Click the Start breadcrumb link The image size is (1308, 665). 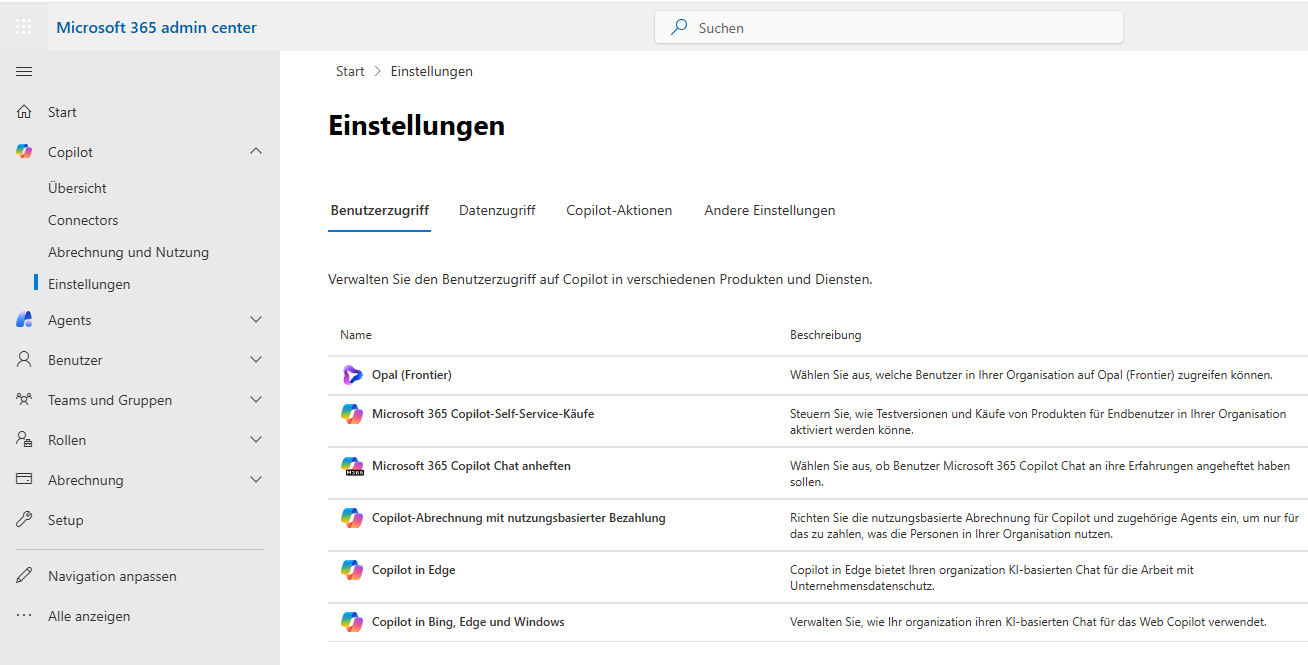click(350, 71)
